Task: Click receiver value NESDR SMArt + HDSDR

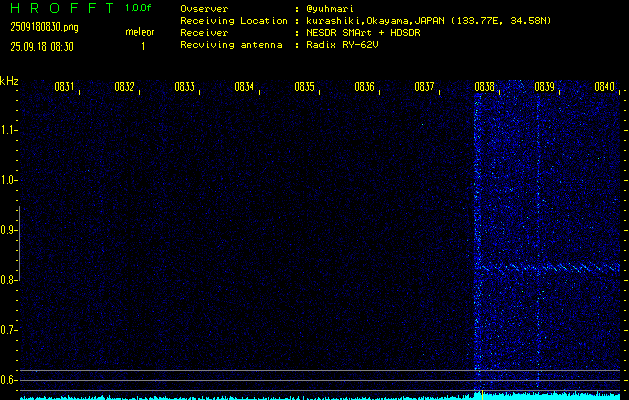Action: [x=363, y=32]
